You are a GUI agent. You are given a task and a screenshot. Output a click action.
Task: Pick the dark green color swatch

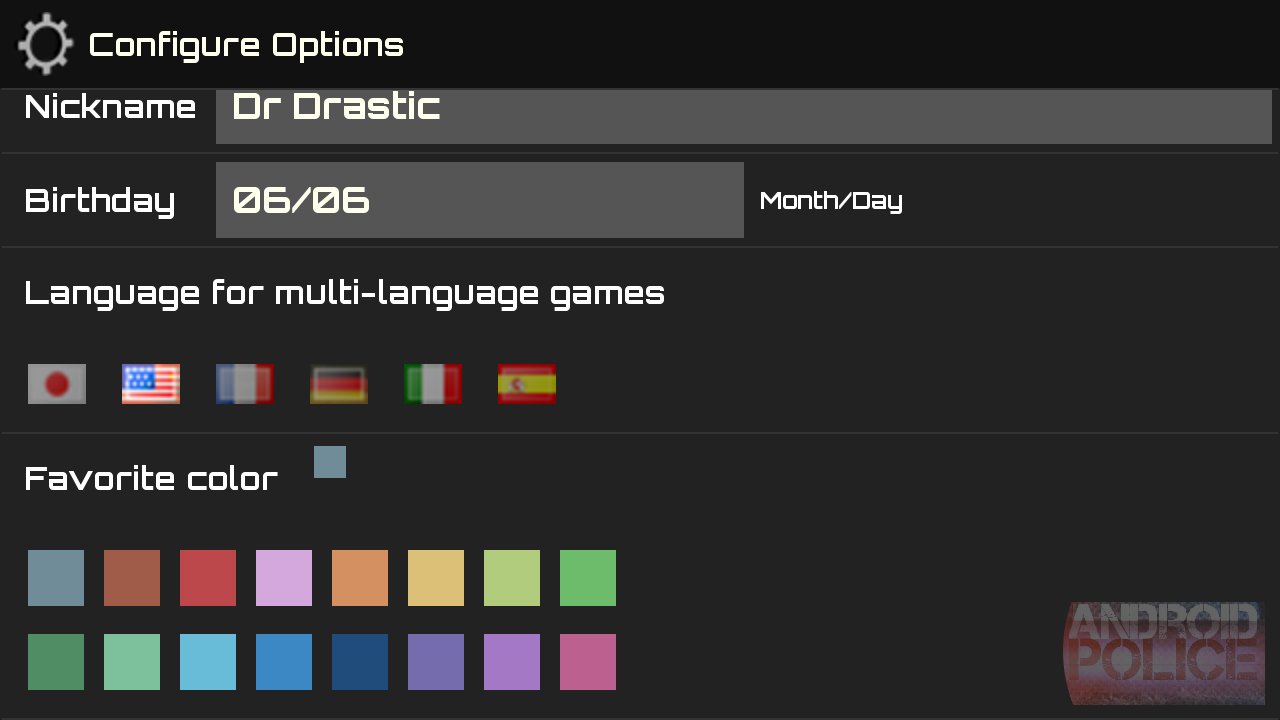[x=56, y=662]
